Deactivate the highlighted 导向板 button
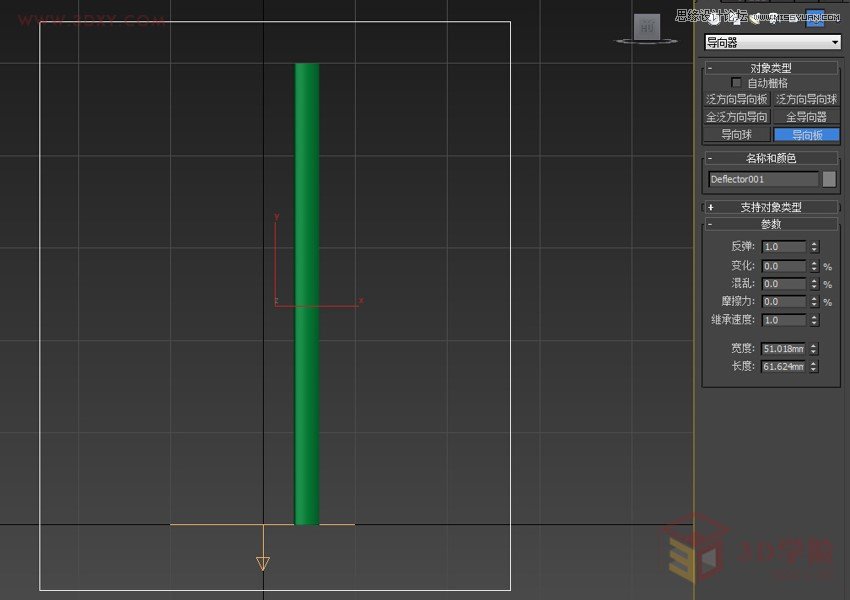Image resolution: width=850 pixels, height=600 pixels. (806, 135)
